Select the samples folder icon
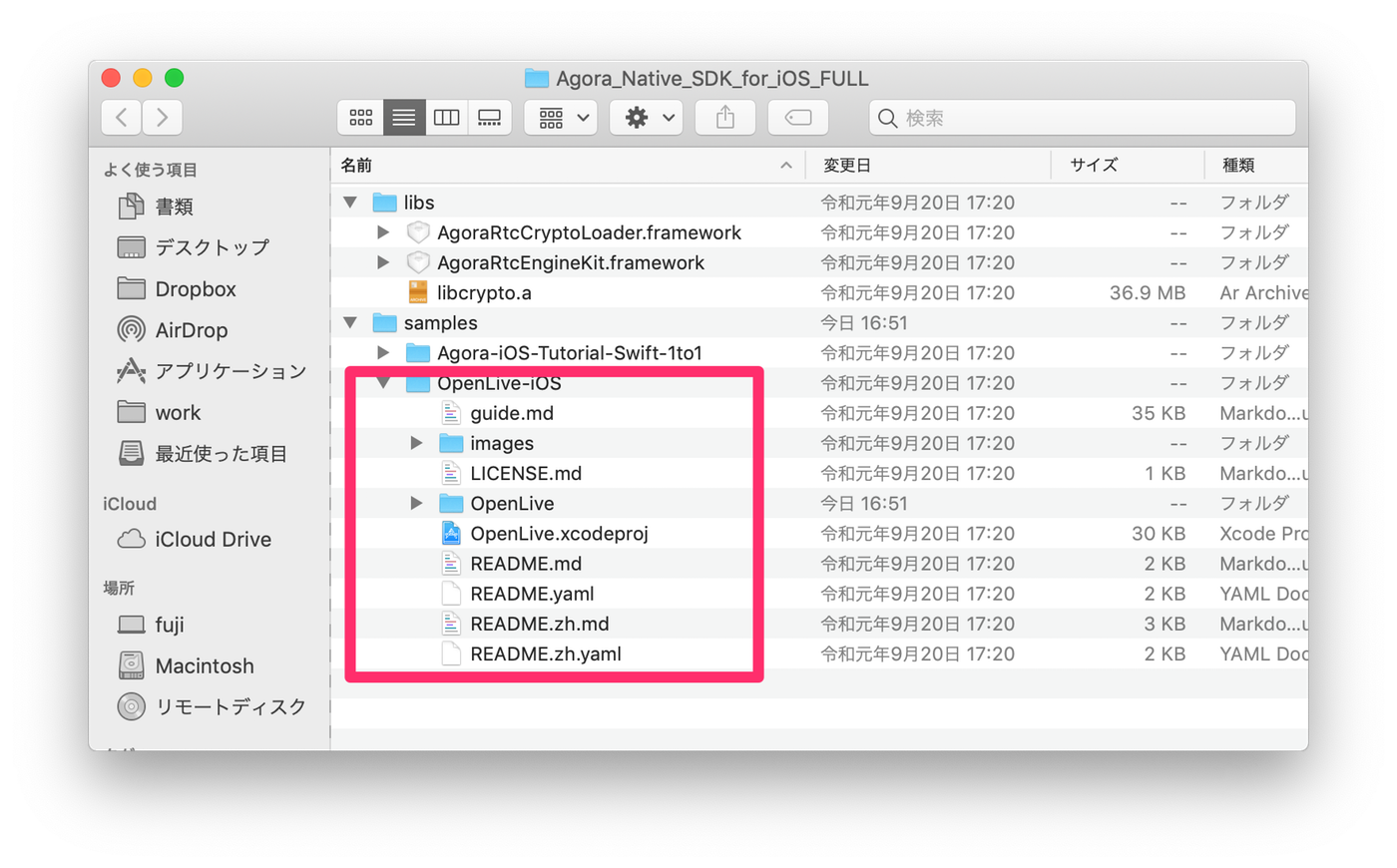Viewport: 1397px width, 868px height. coord(384,323)
